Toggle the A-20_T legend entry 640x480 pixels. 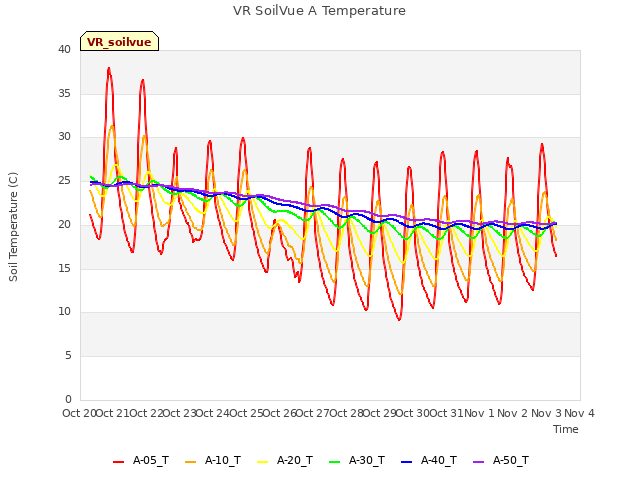pos(285,460)
